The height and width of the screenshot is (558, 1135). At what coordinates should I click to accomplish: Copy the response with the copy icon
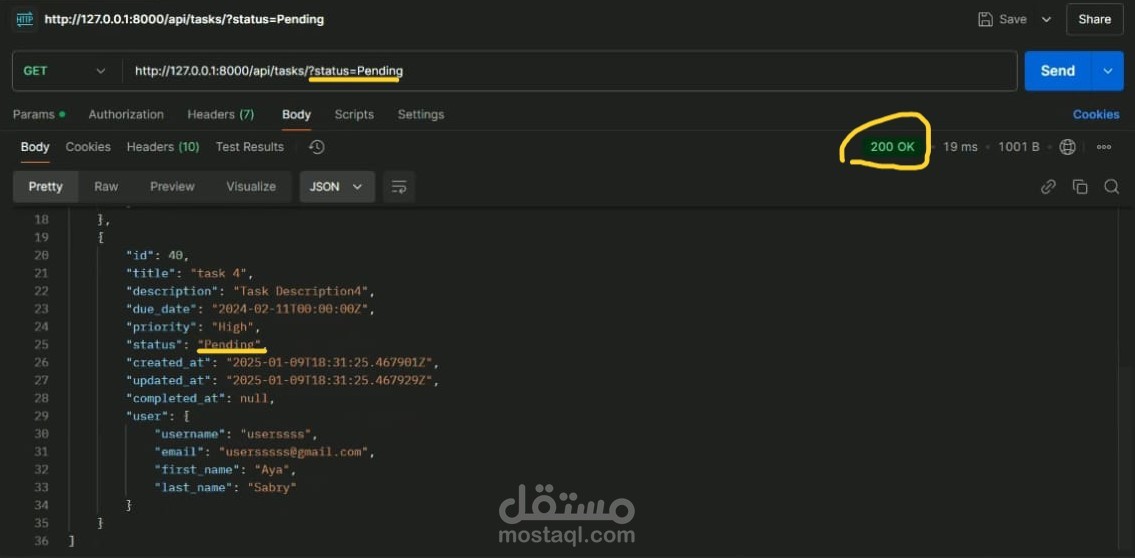coord(1080,187)
